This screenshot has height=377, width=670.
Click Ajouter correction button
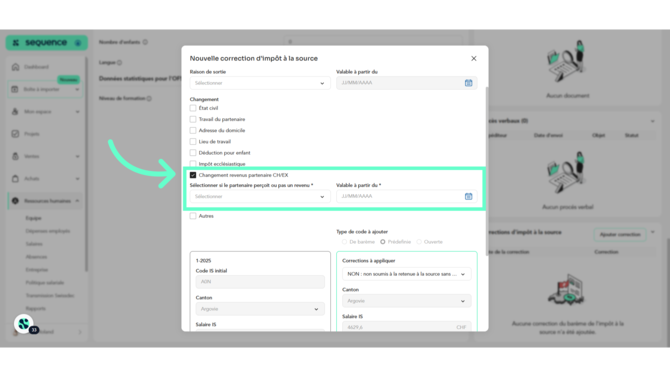[x=620, y=235]
